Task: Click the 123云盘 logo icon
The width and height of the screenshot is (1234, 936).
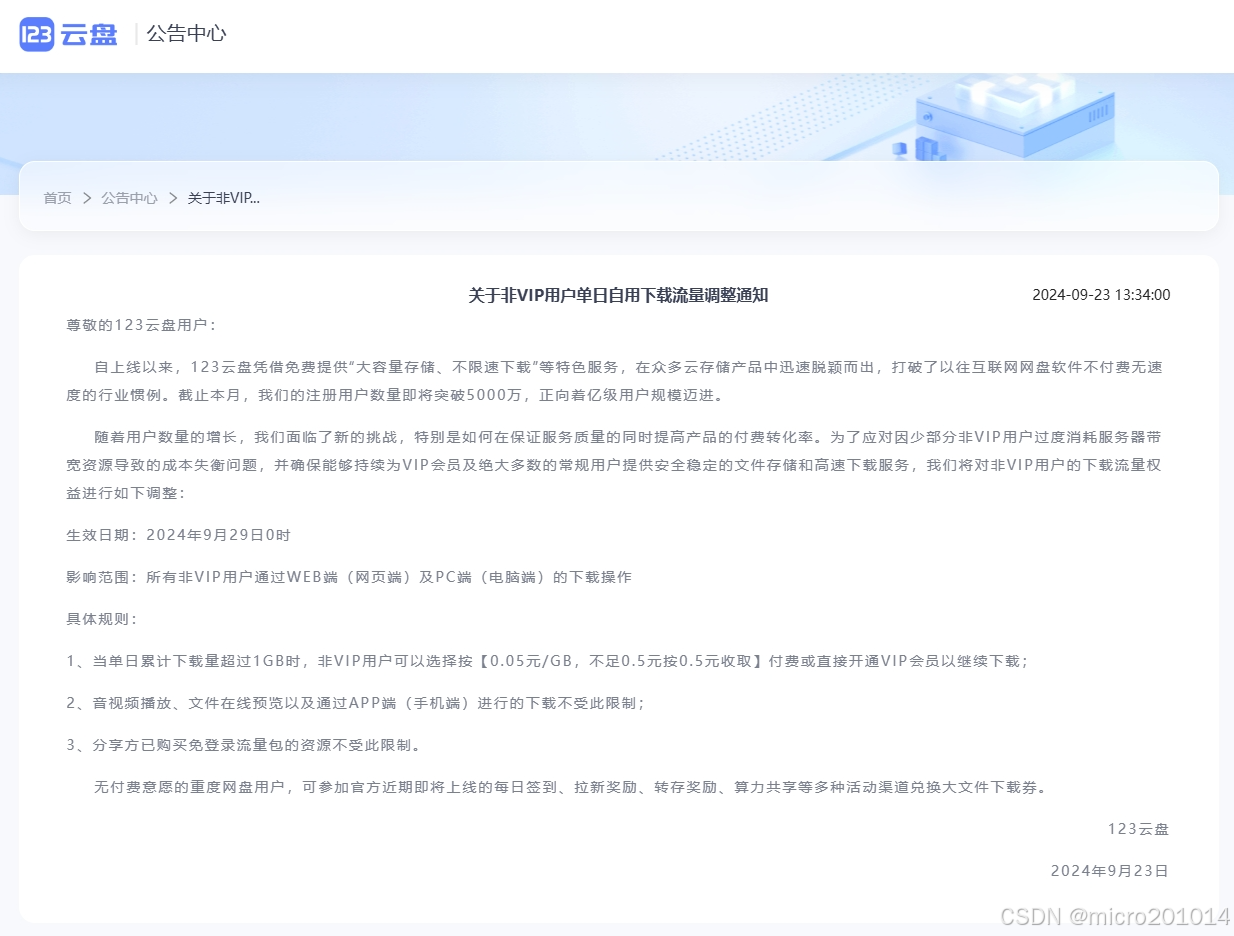Action: [36, 34]
